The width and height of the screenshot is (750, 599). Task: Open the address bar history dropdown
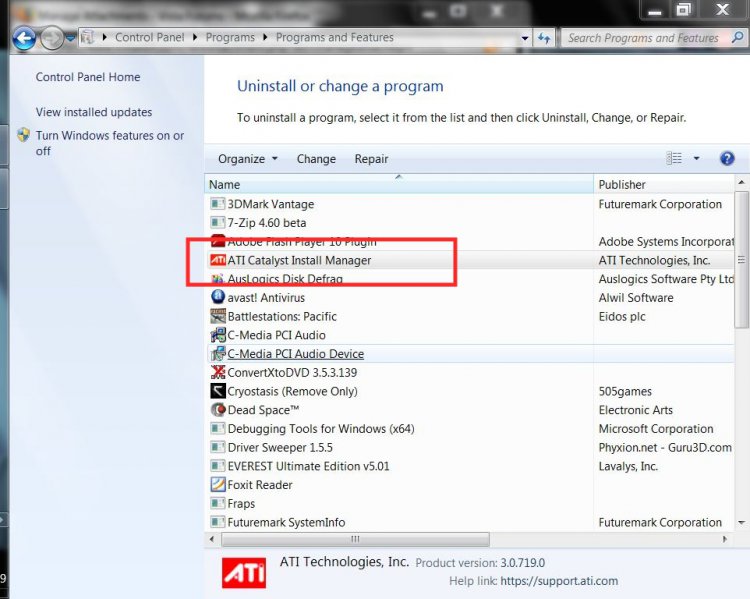(525, 38)
